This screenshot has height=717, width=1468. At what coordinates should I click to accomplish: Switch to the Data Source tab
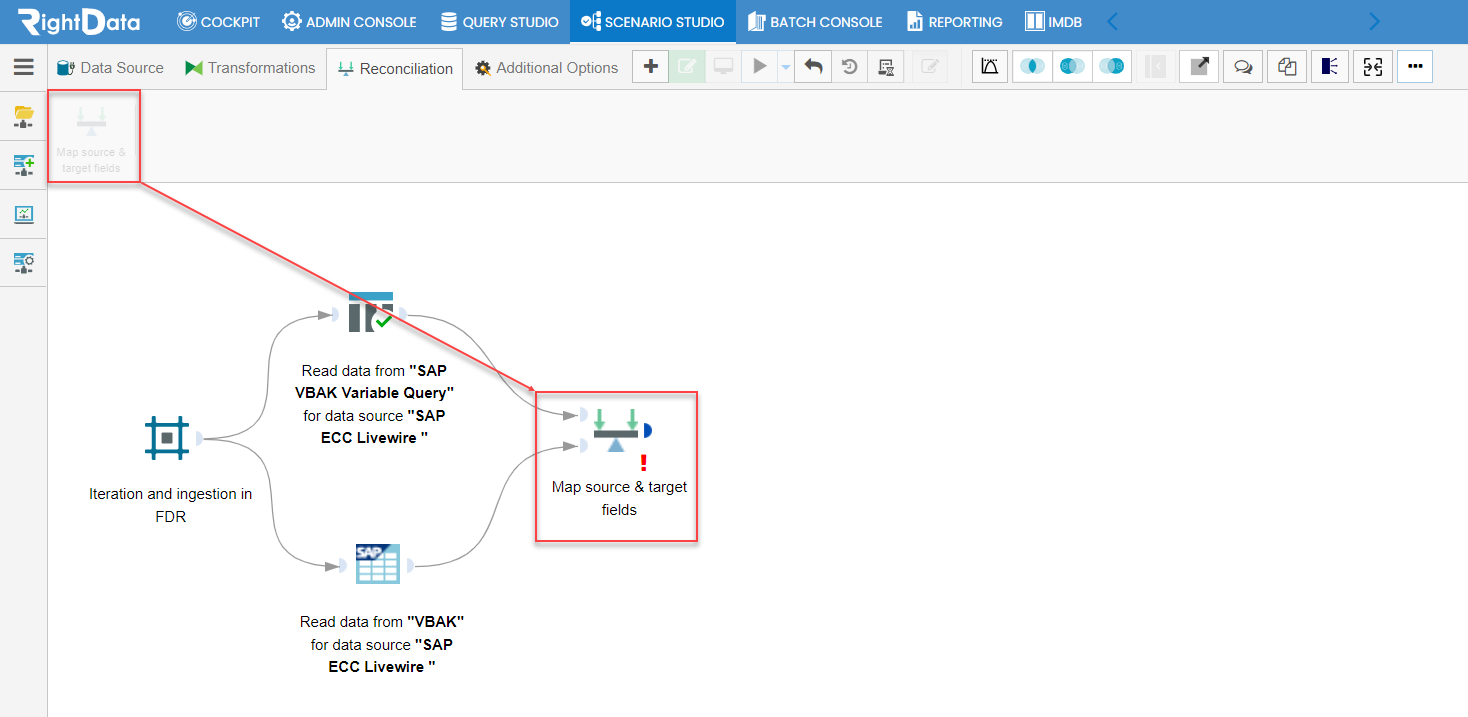coord(110,68)
